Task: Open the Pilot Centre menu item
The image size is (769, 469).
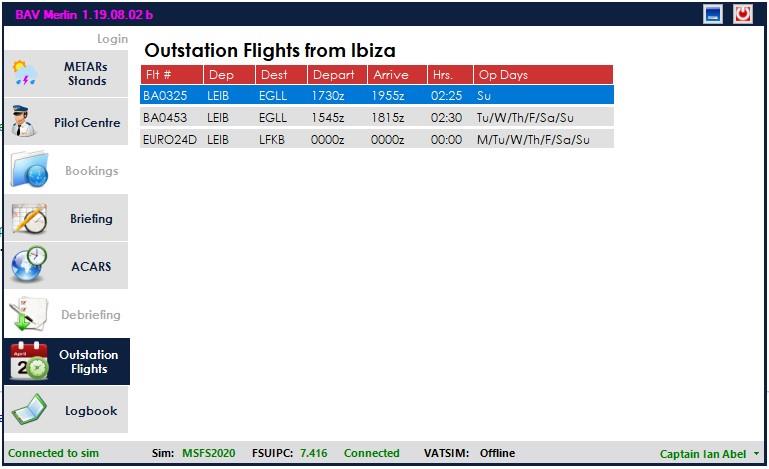Action: pyautogui.click(x=66, y=122)
